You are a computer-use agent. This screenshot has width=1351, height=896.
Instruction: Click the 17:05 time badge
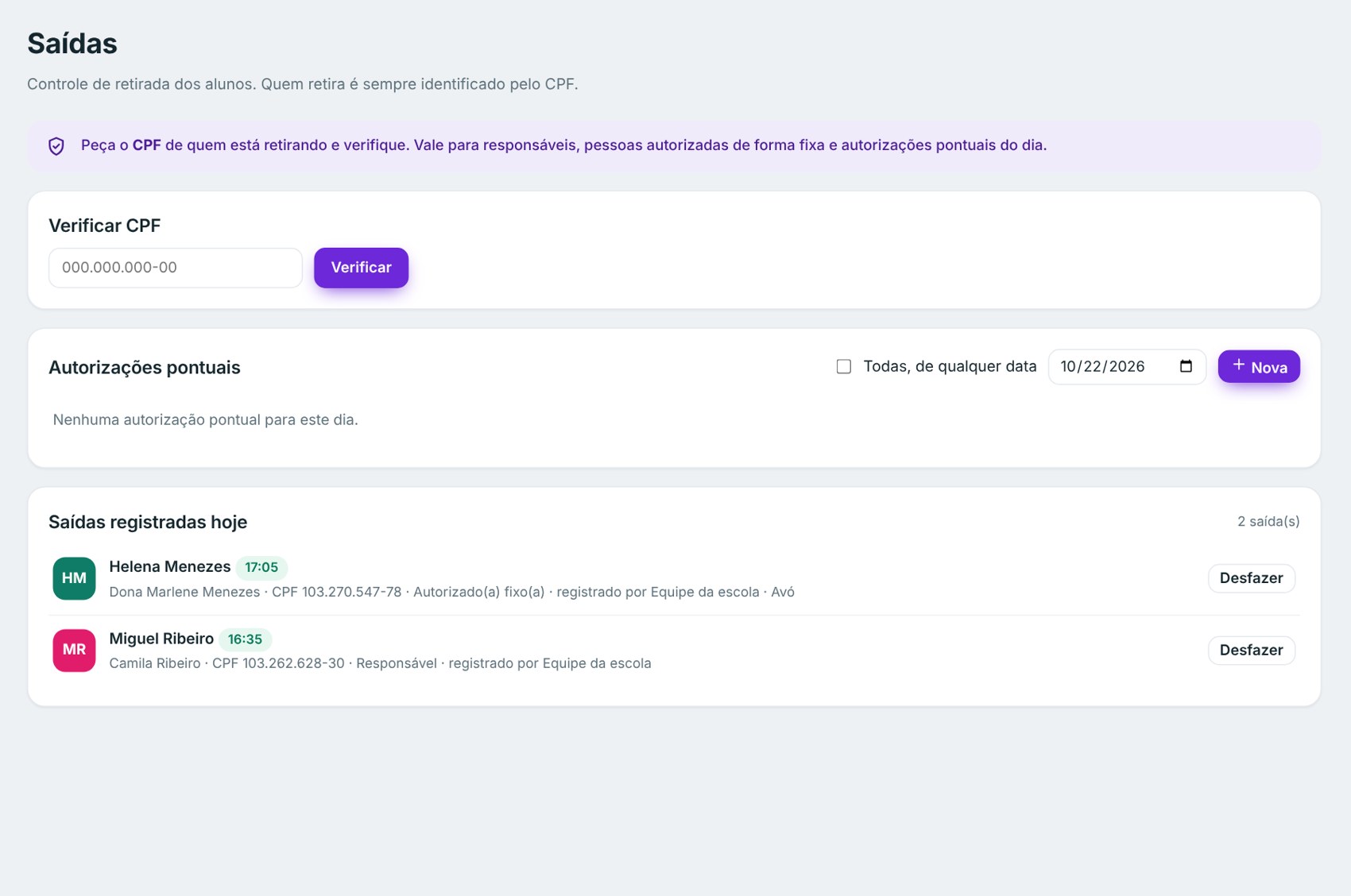pyautogui.click(x=261, y=567)
